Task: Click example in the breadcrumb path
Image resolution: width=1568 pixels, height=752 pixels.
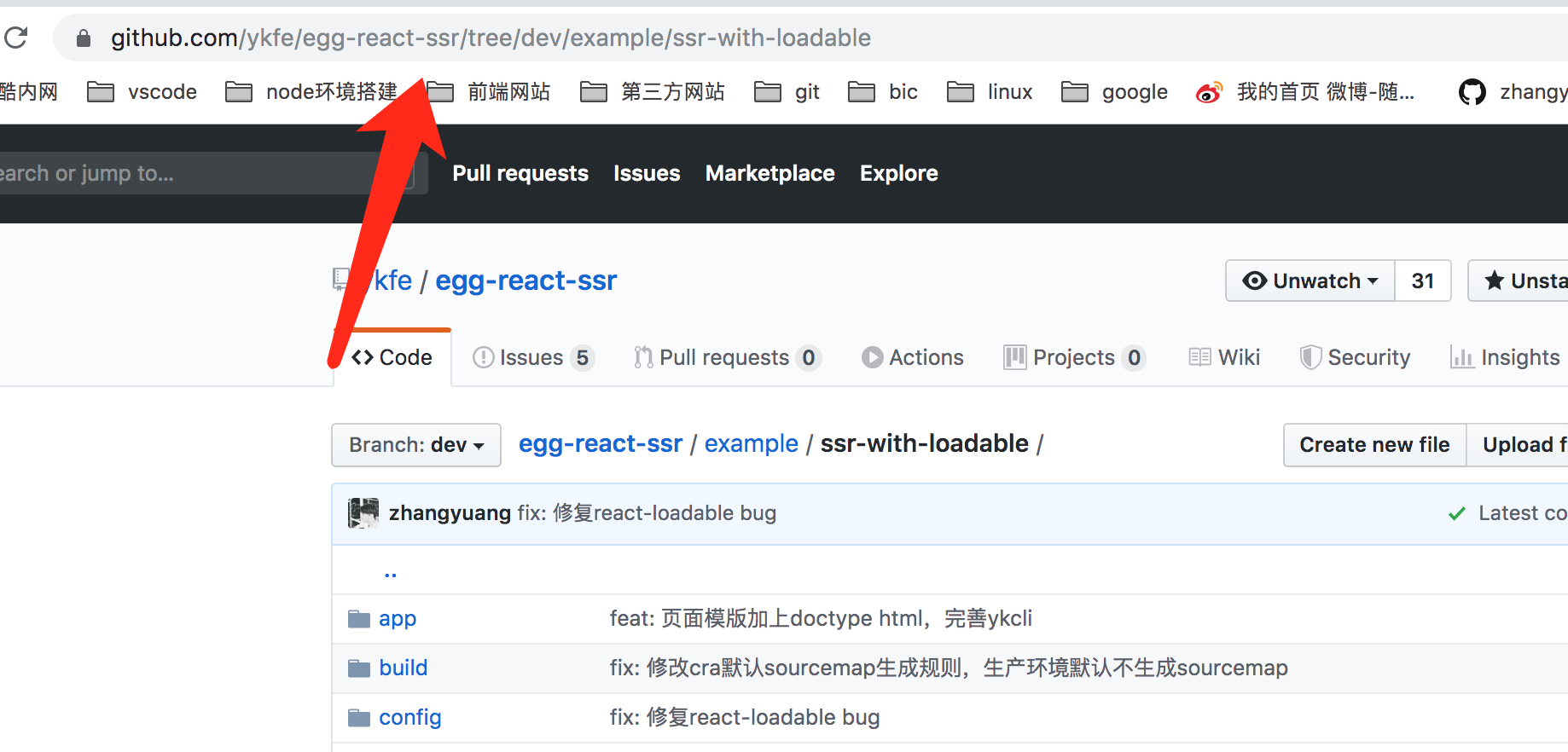Action: (752, 443)
